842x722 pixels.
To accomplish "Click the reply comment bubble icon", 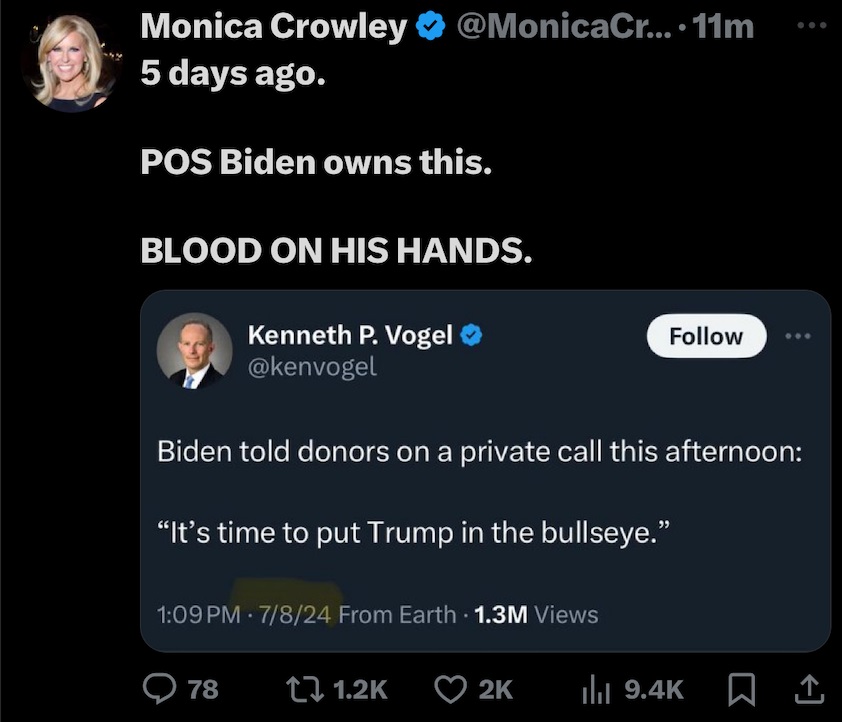I will 162,688.
